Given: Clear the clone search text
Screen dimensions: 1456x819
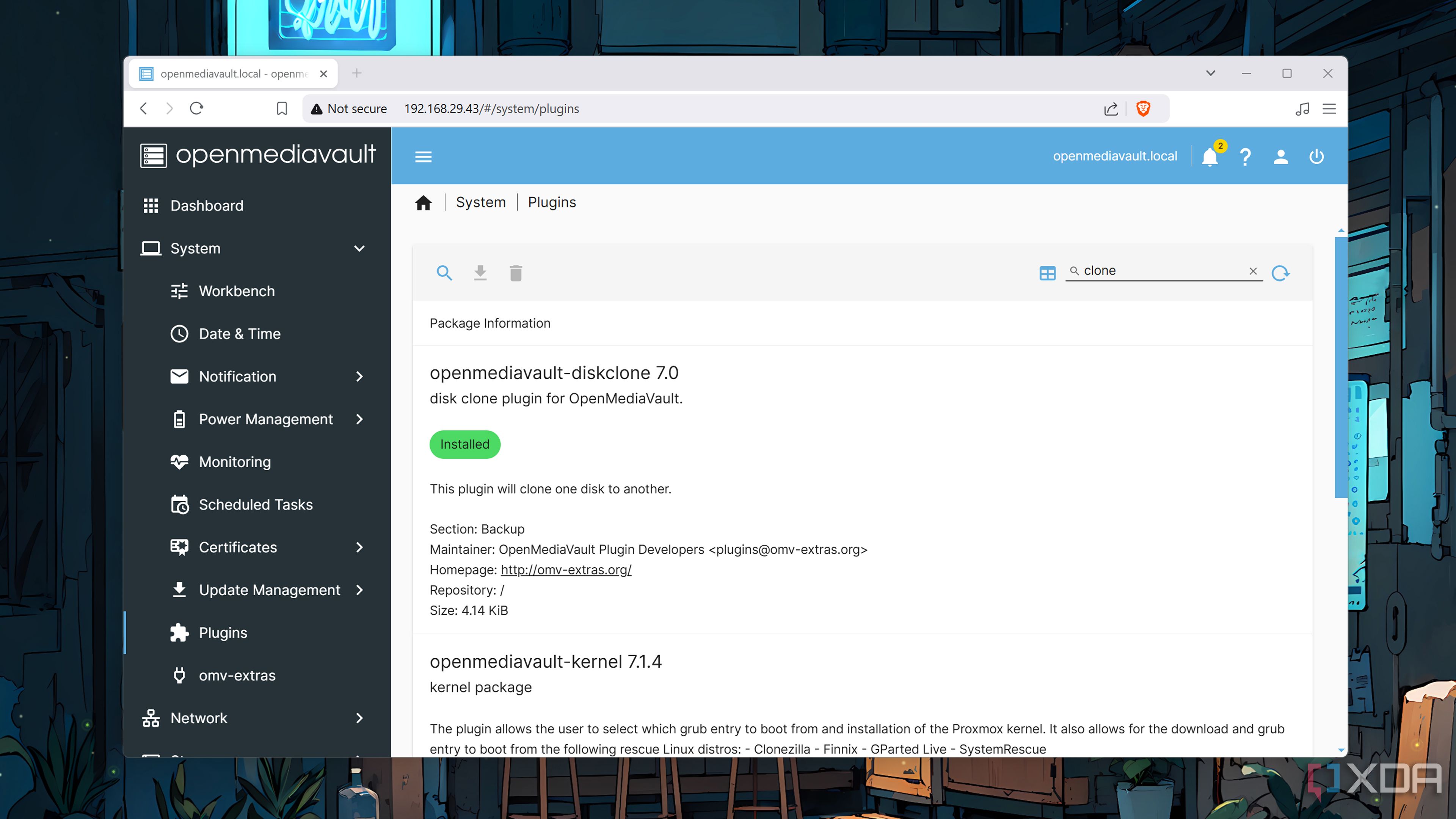Looking at the screenshot, I should coord(1253,271).
